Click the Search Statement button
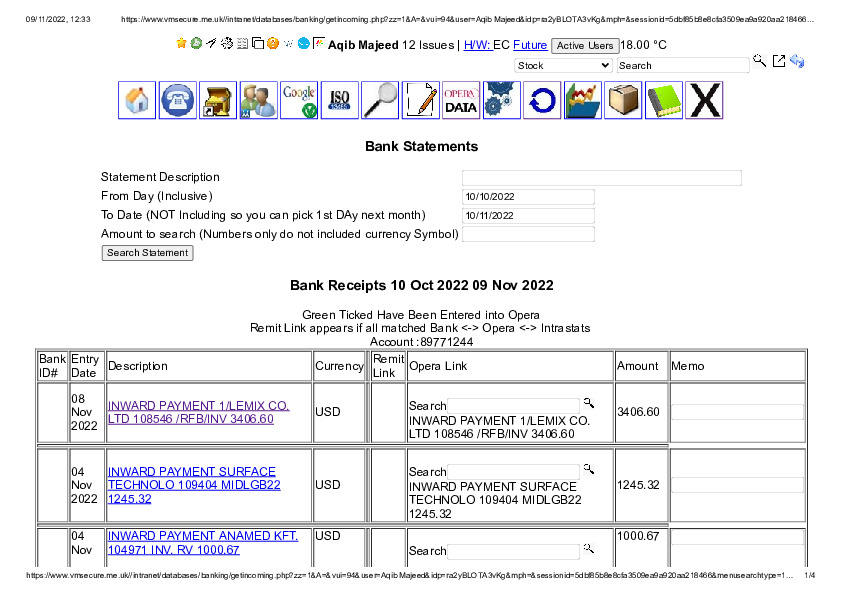The width and height of the screenshot is (842, 595). click(x=147, y=253)
